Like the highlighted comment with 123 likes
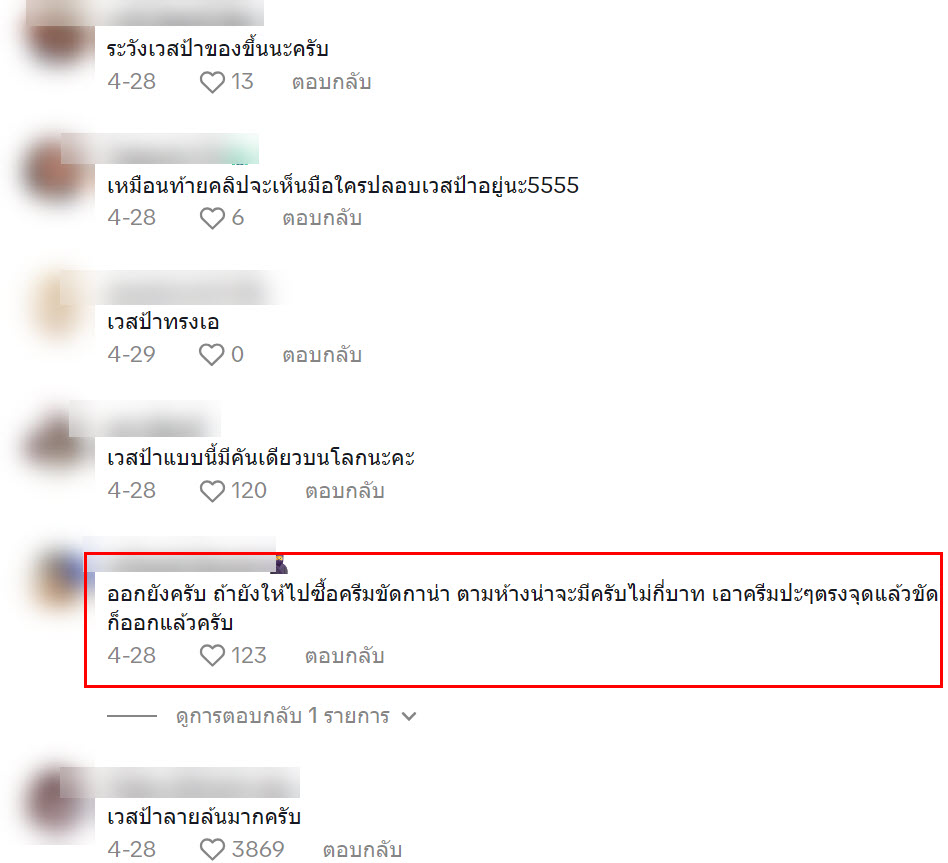This screenshot has width=948, height=863. tap(212, 656)
